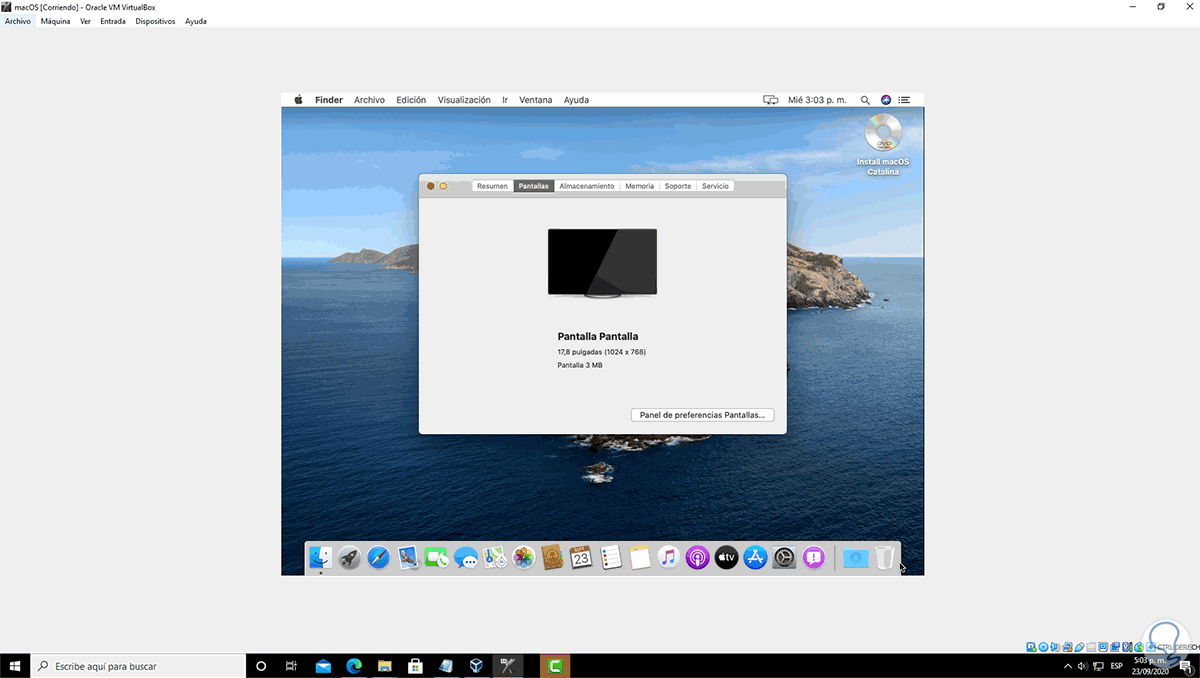Open Mail stamp icon in dock

tap(407, 558)
